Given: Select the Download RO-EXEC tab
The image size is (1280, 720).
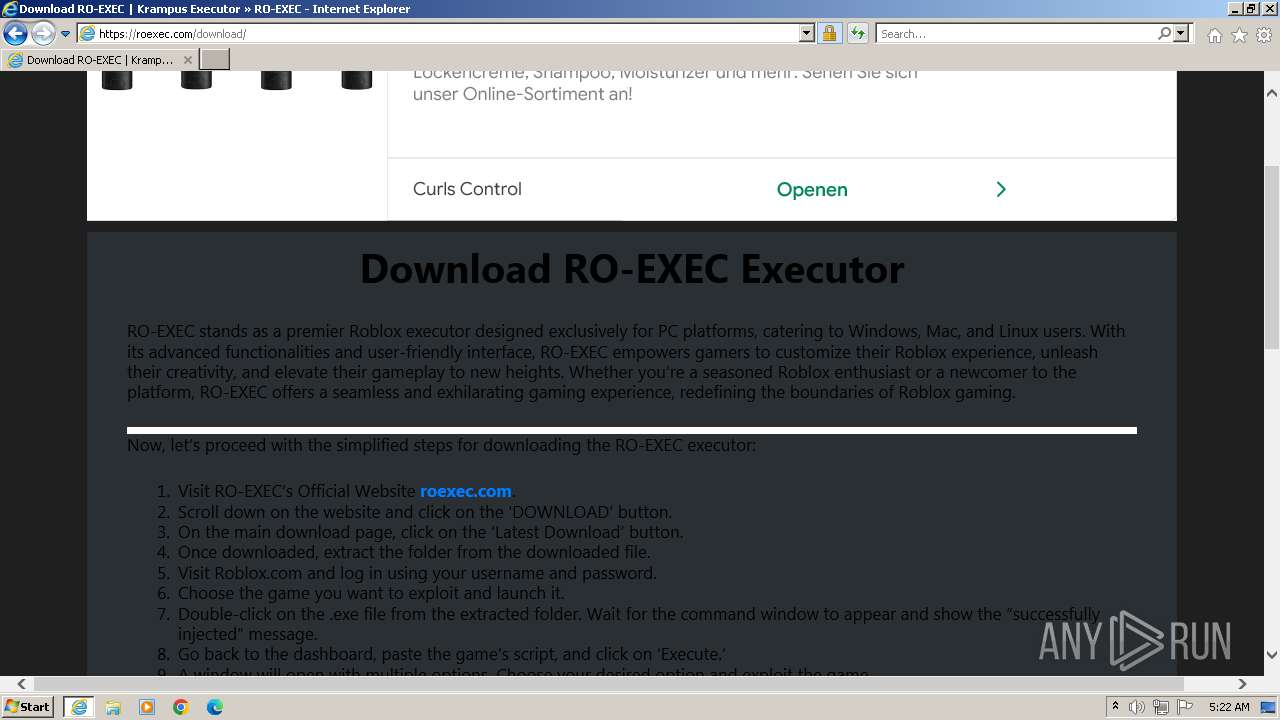Looking at the screenshot, I should tap(99, 59).
